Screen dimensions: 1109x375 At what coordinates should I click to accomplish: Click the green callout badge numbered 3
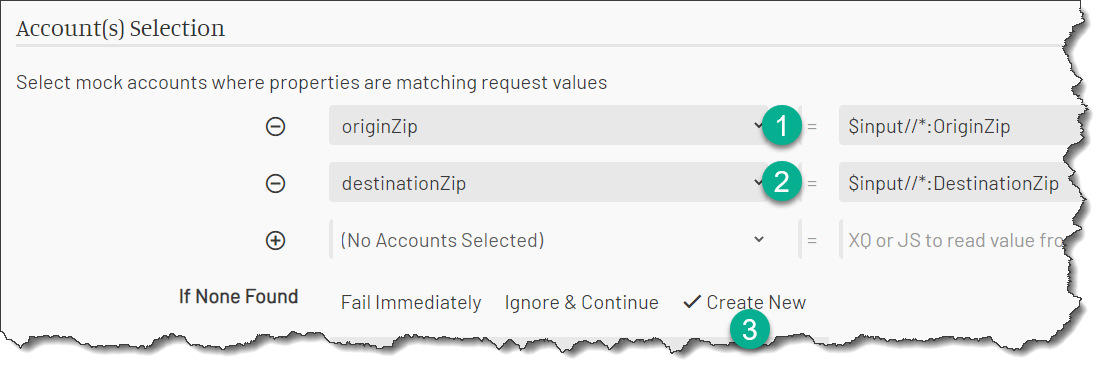click(749, 330)
